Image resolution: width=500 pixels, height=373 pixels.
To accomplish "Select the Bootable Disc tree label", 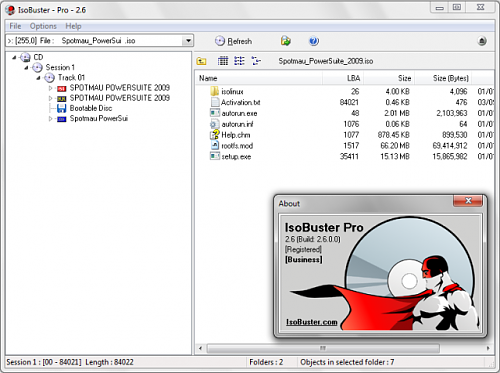I will tap(91, 108).
